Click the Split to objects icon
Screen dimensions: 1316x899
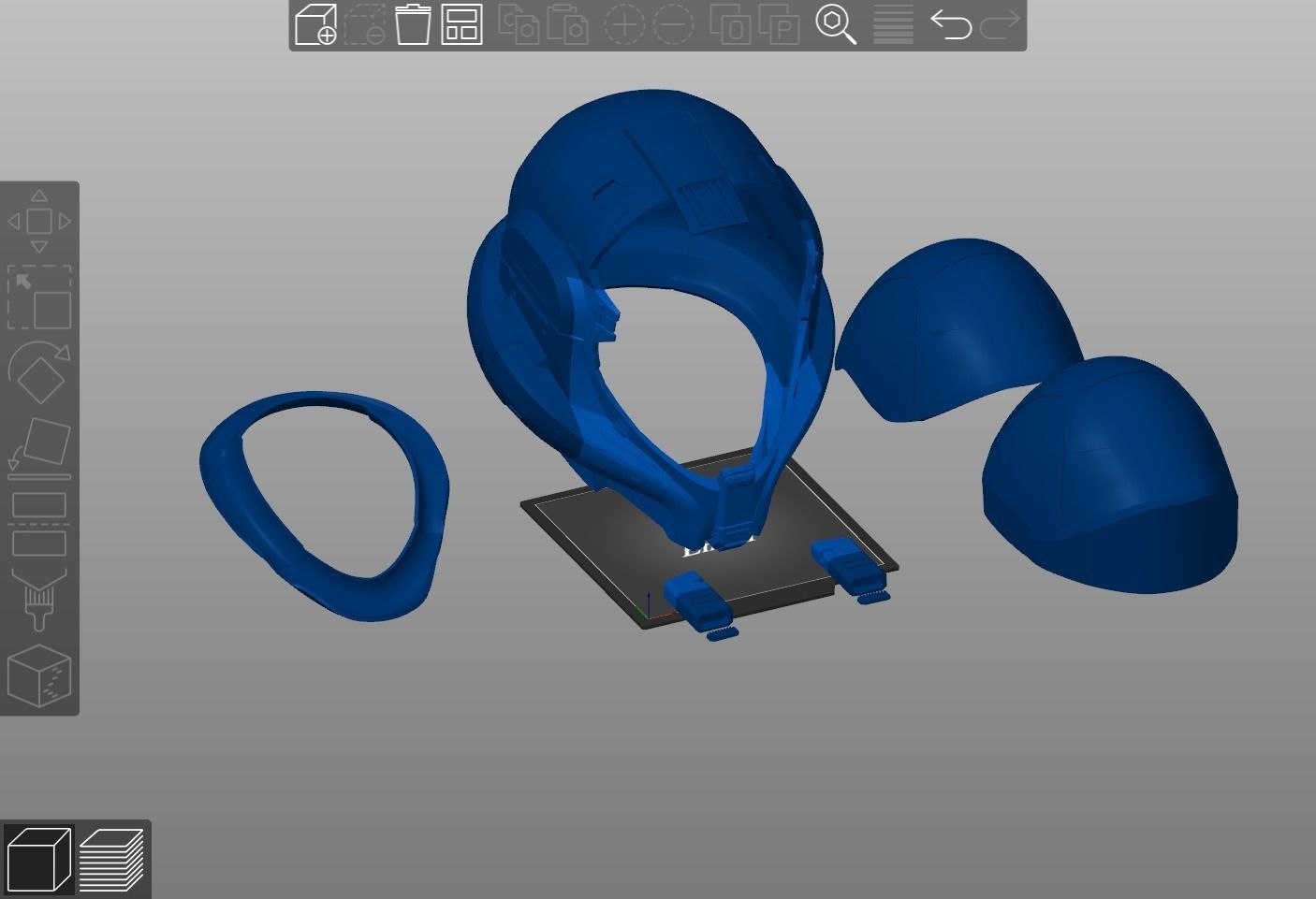pos(730,24)
